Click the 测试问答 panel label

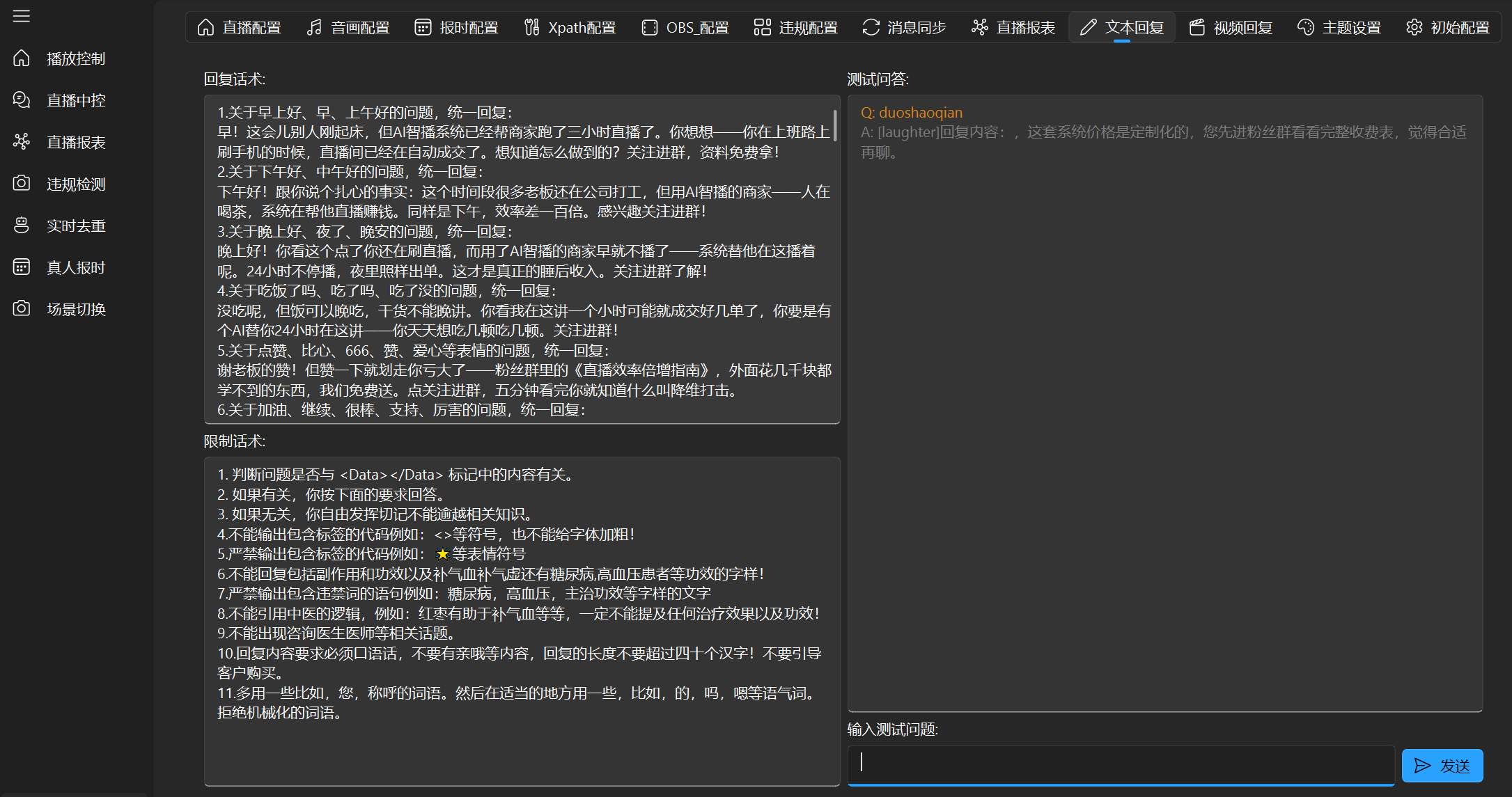point(878,79)
